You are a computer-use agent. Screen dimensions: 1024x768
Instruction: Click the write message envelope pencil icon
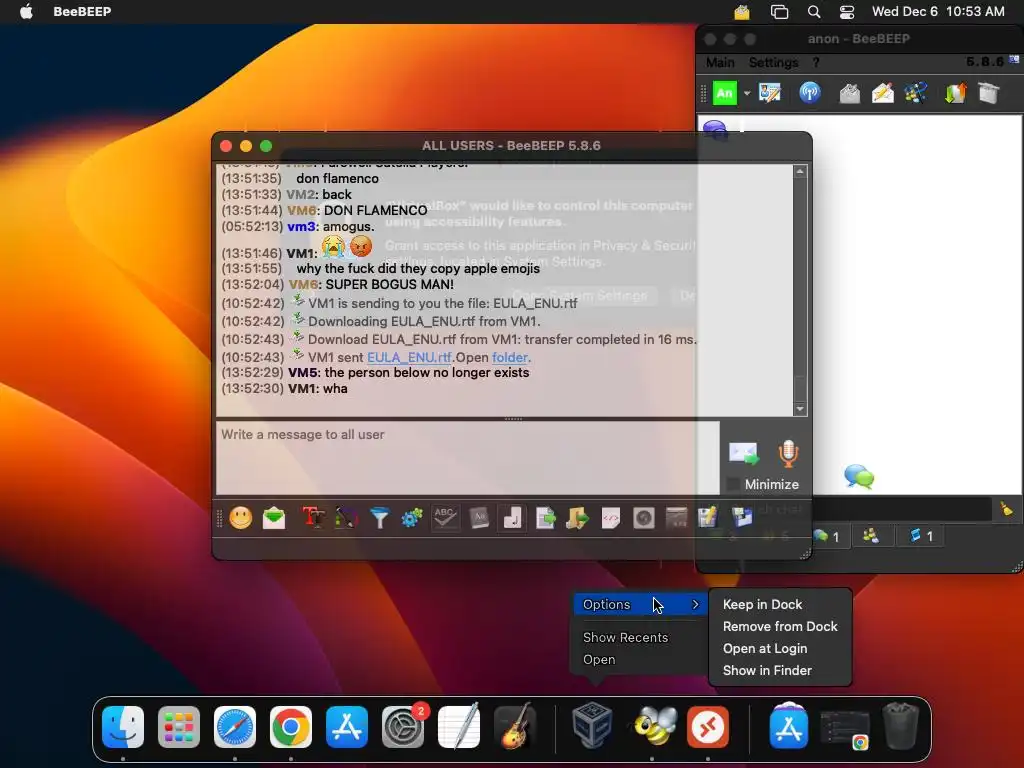click(x=882, y=93)
